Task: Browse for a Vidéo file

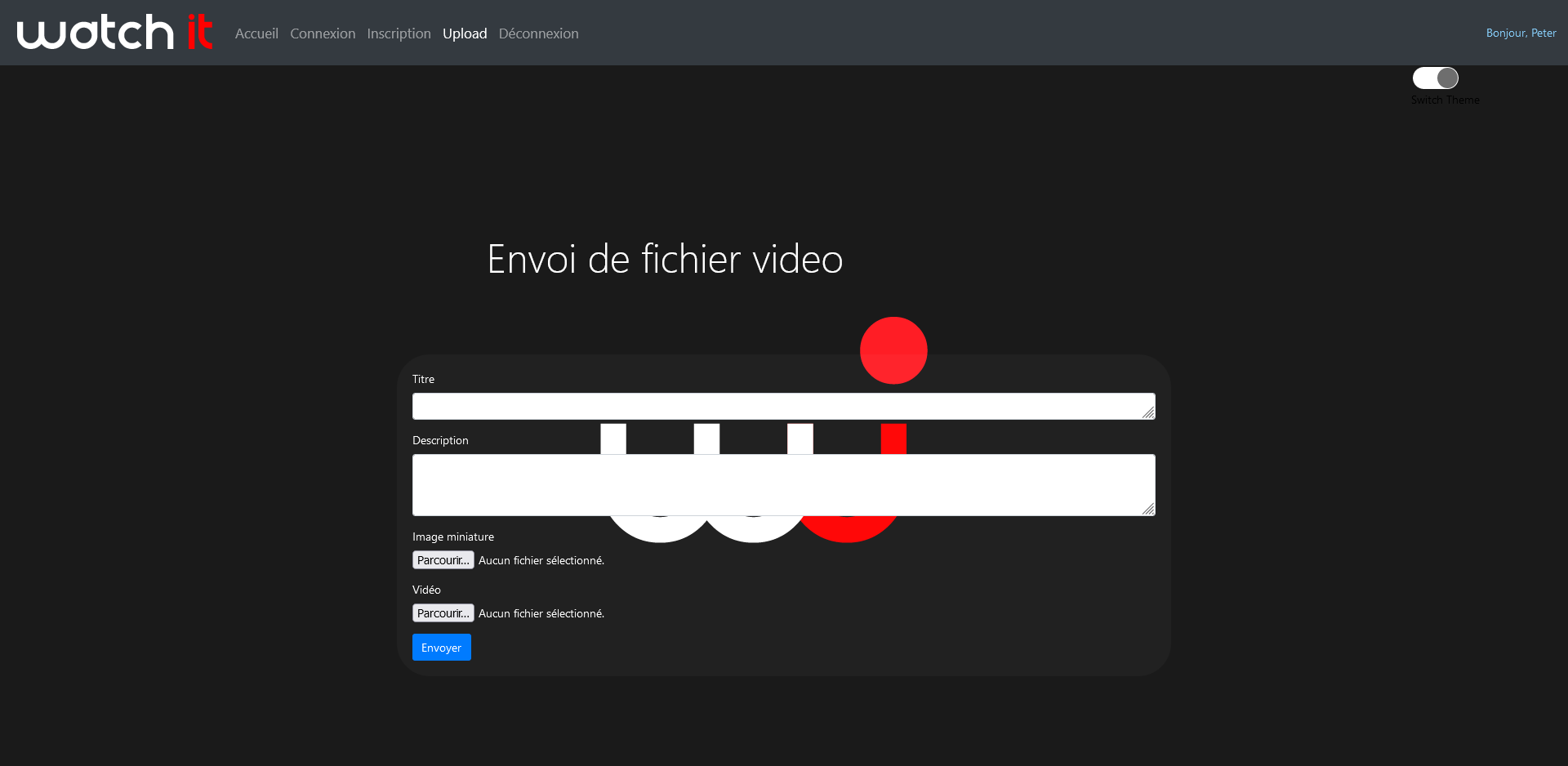Action: point(443,612)
